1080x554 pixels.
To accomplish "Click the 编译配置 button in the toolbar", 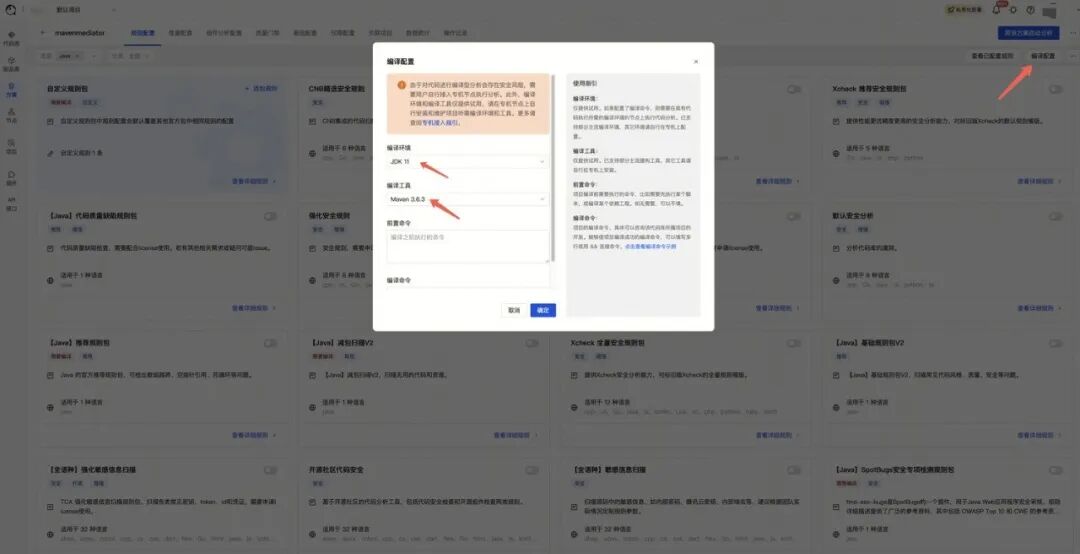I will (1043, 56).
